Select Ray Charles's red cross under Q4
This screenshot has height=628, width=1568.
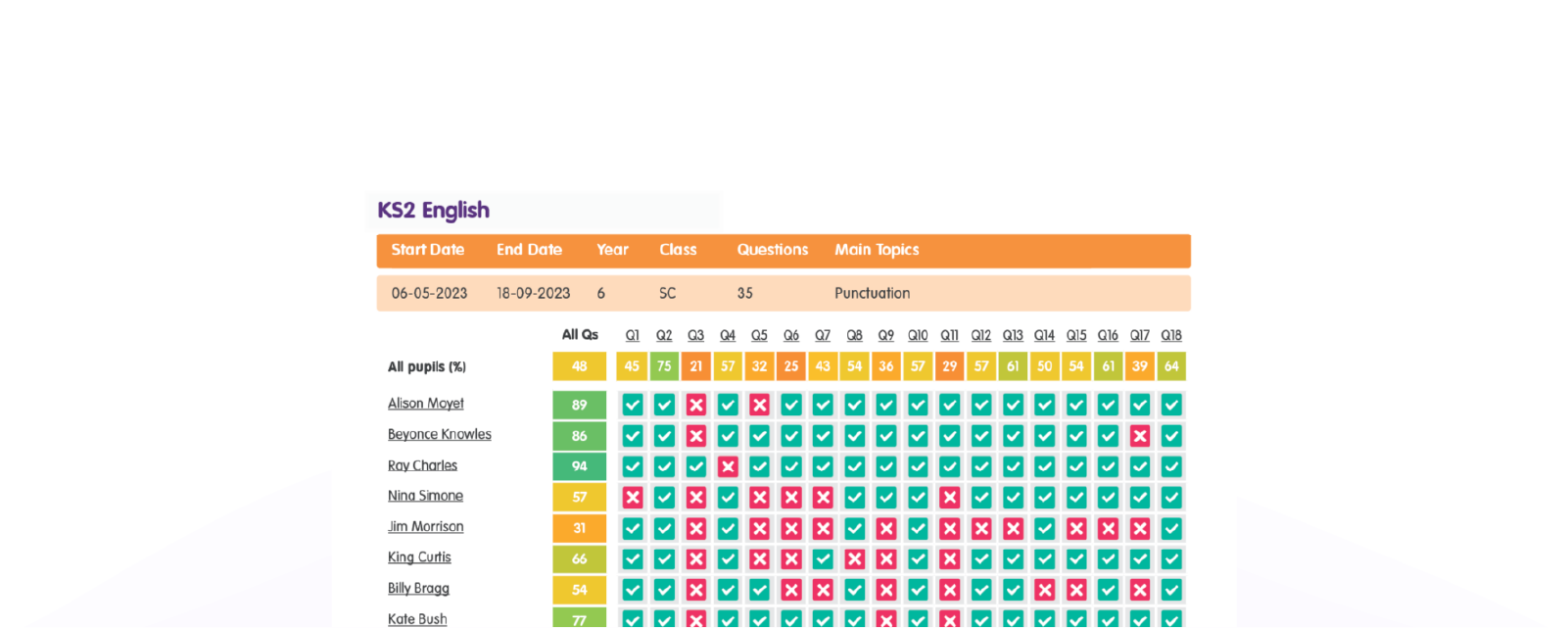[728, 466]
